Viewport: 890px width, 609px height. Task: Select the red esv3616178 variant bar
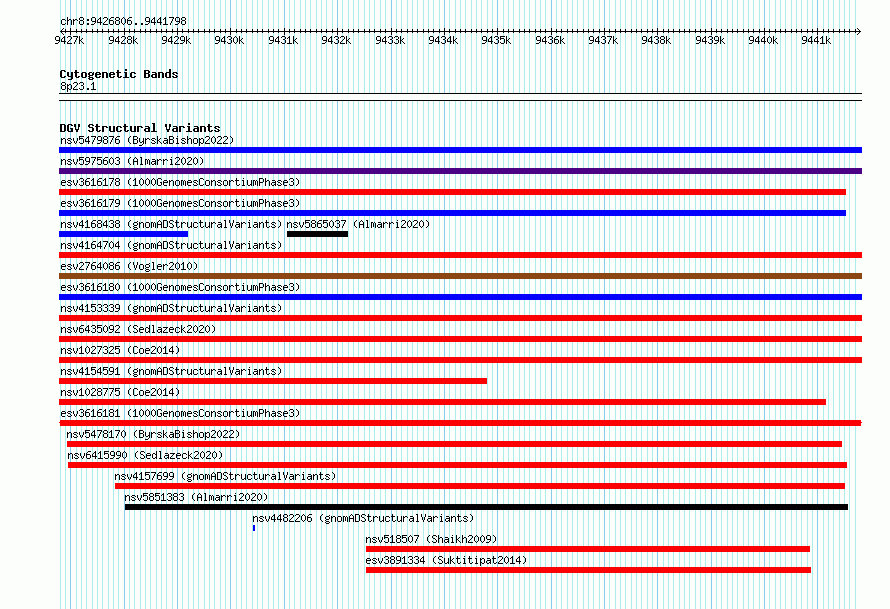click(x=452, y=192)
